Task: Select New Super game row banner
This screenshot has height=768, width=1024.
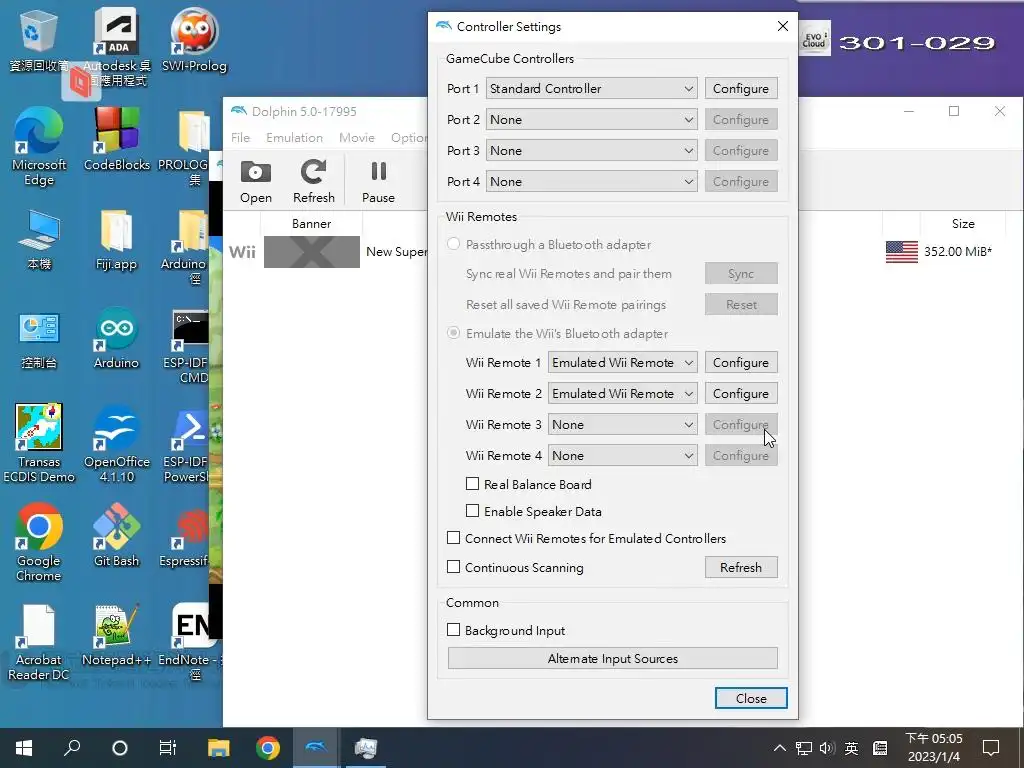Action: coord(312,251)
